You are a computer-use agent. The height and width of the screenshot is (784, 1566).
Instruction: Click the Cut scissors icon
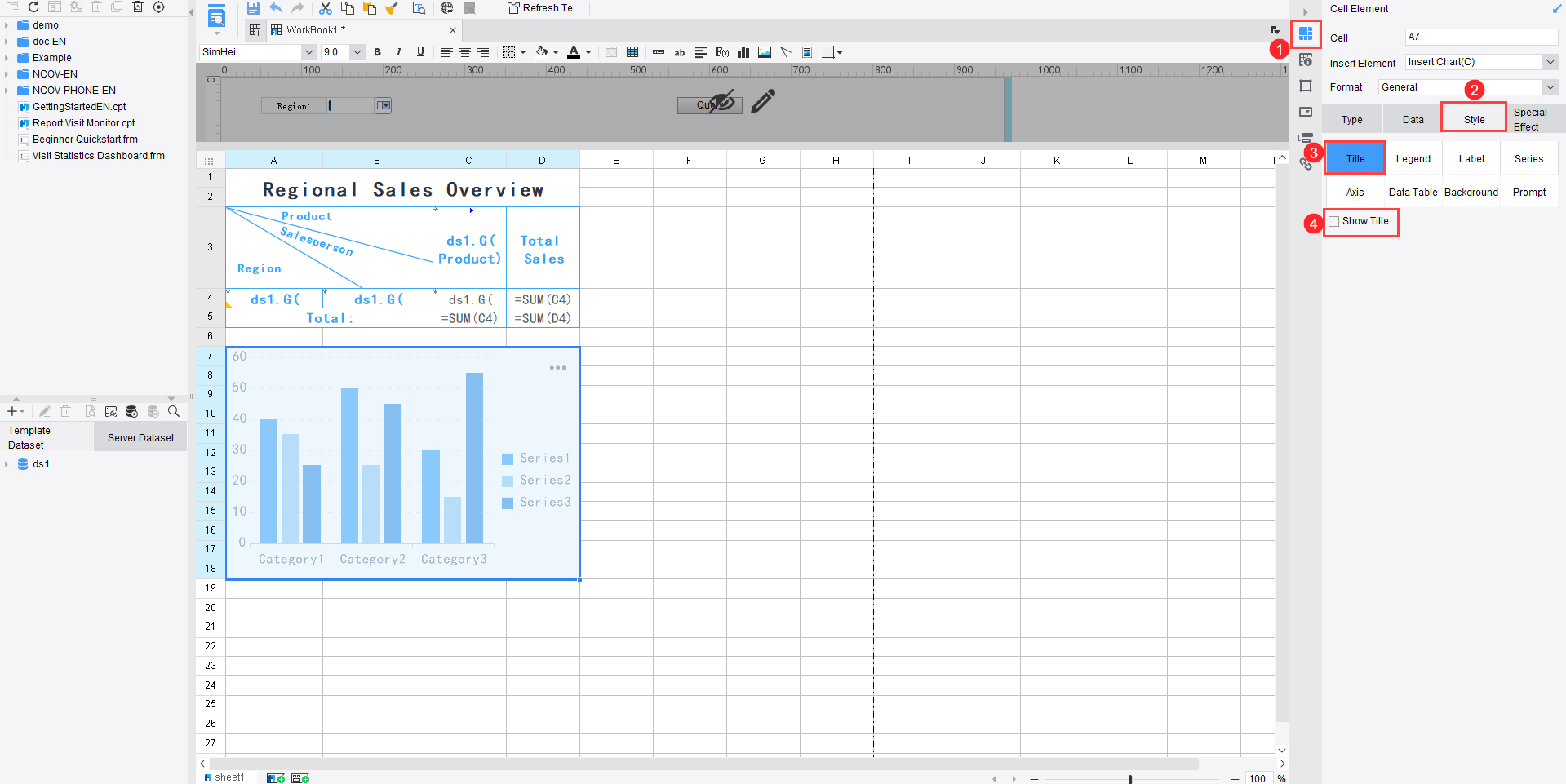[x=325, y=8]
